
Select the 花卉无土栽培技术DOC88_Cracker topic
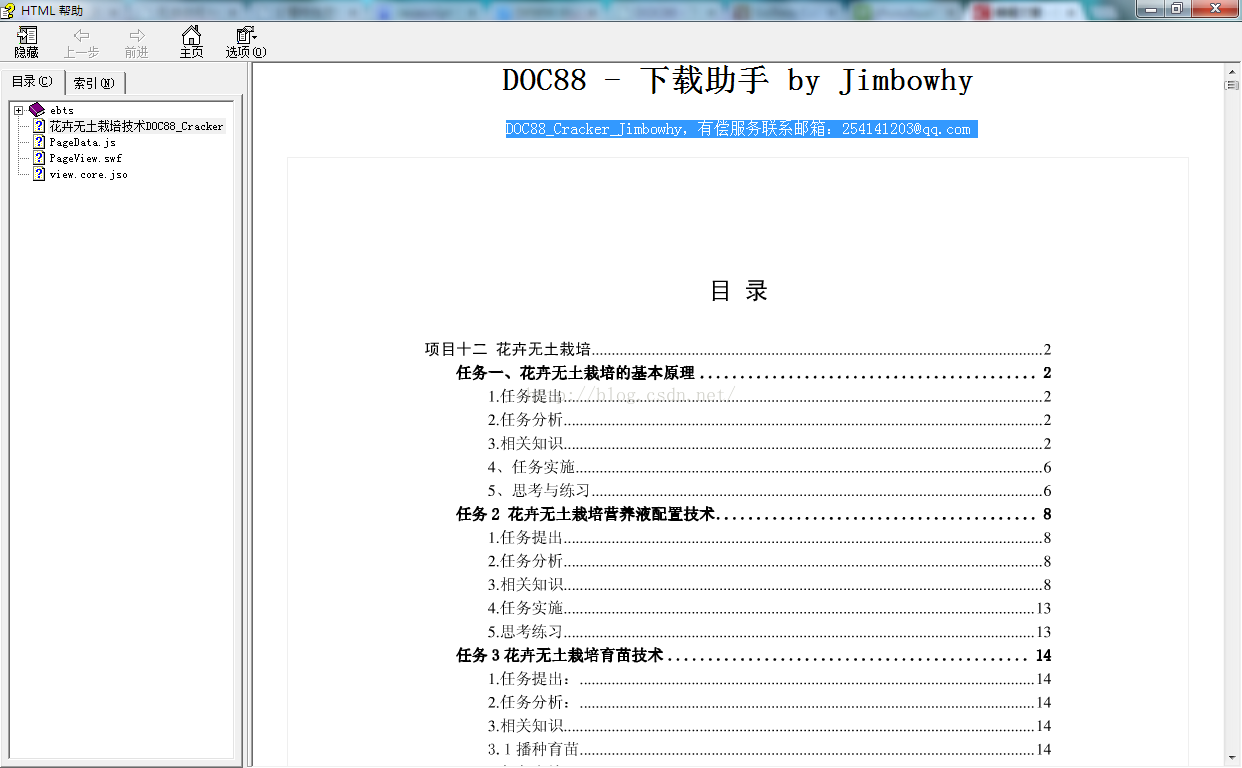click(x=136, y=127)
